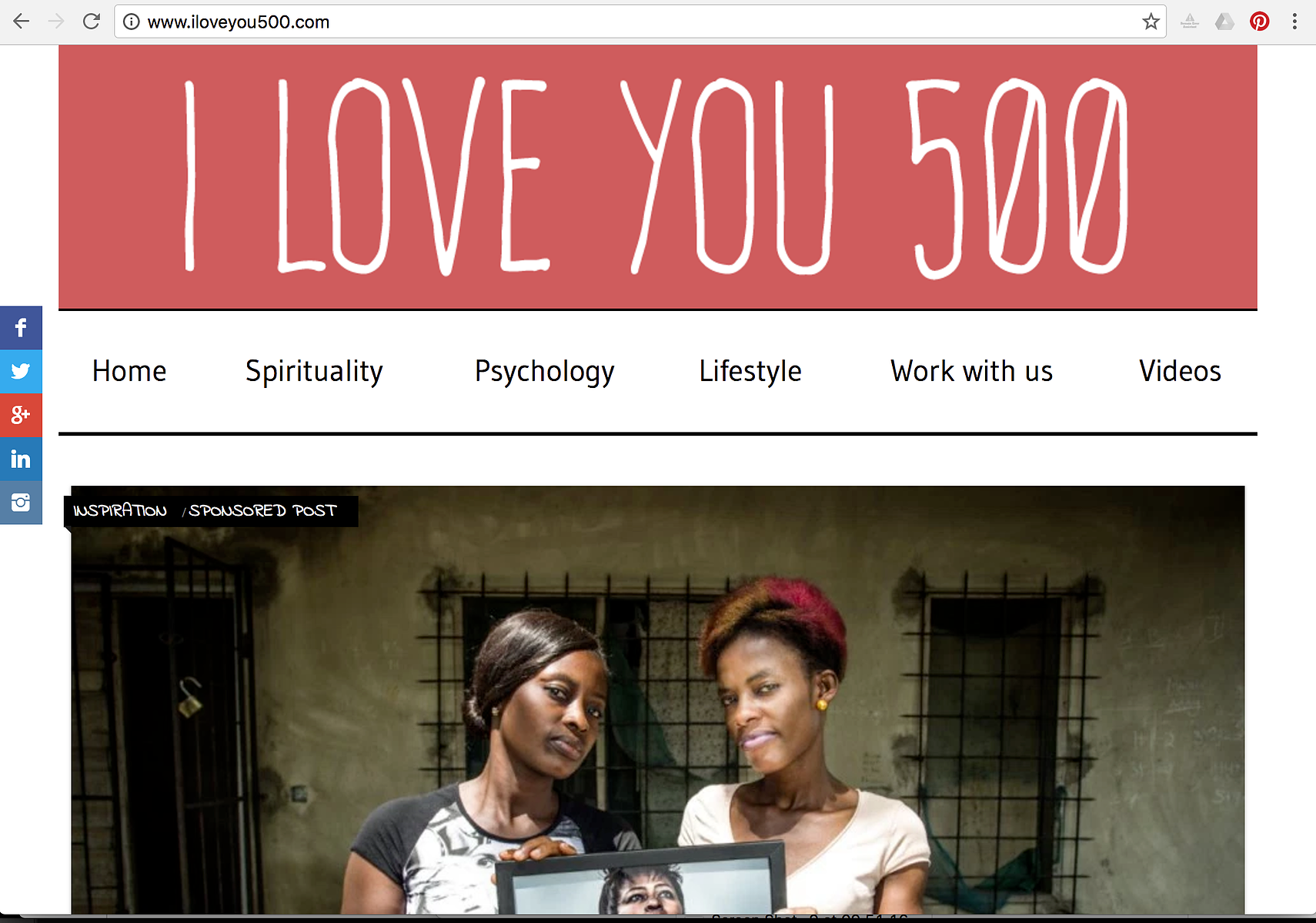The image size is (1316, 923).
Task: Go to the Lifestyle section
Action: (750, 371)
